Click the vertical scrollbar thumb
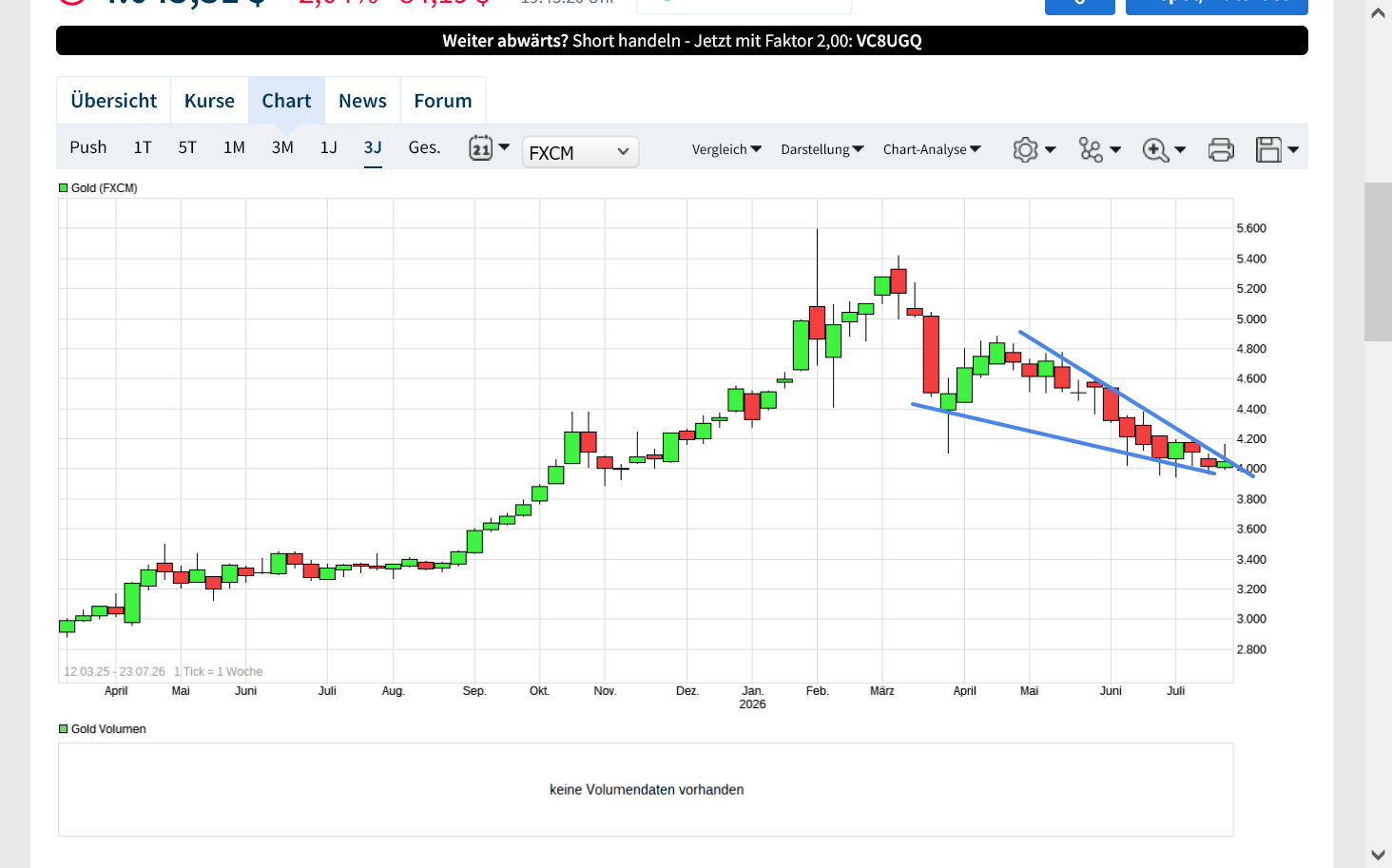Screen dimensions: 1392x868 tap(1378, 261)
